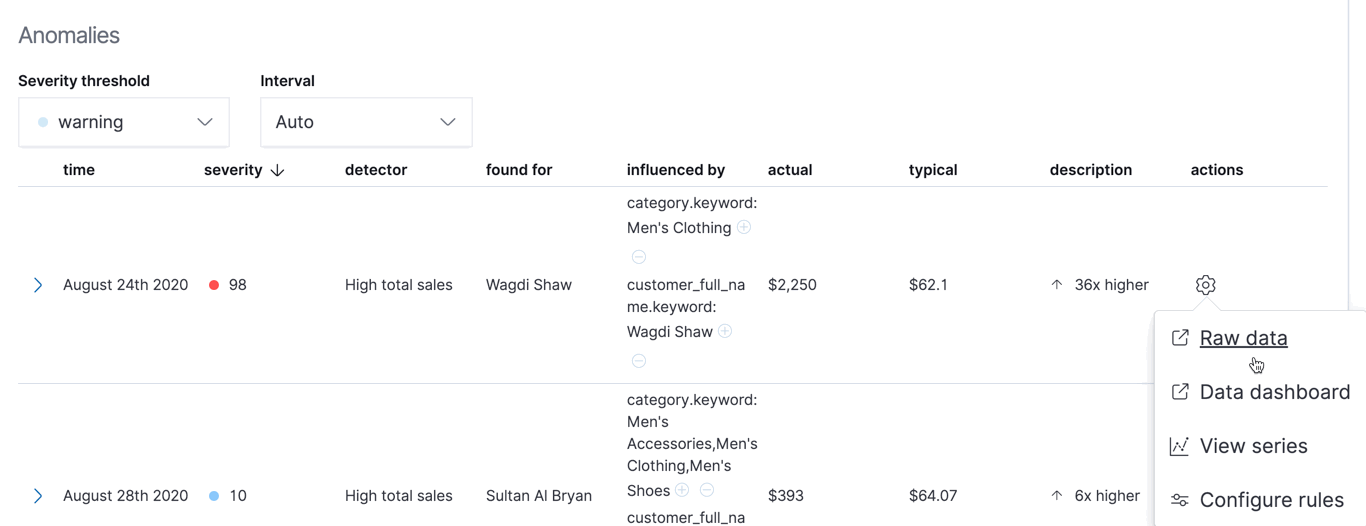Expand the August 24th 2020 anomaly row
The height and width of the screenshot is (526, 1366).
(38, 285)
